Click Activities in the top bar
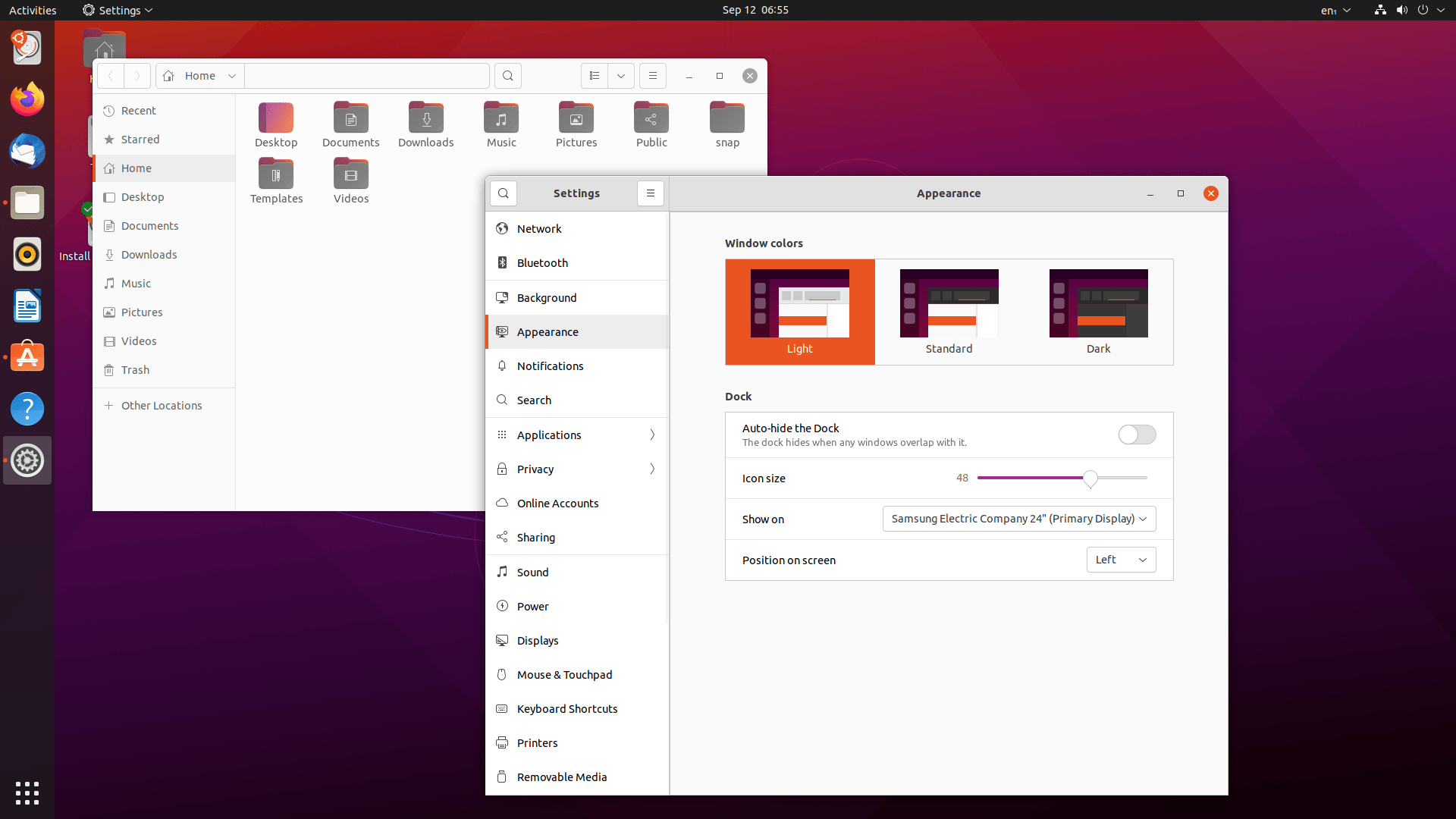The width and height of the screenshot is (1456, 819). tap(33, 10)
